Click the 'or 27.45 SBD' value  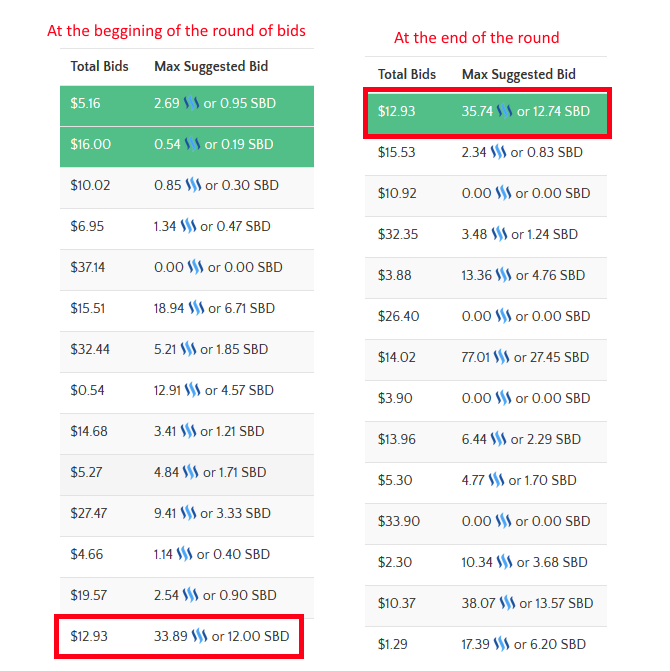click(551, 357)
